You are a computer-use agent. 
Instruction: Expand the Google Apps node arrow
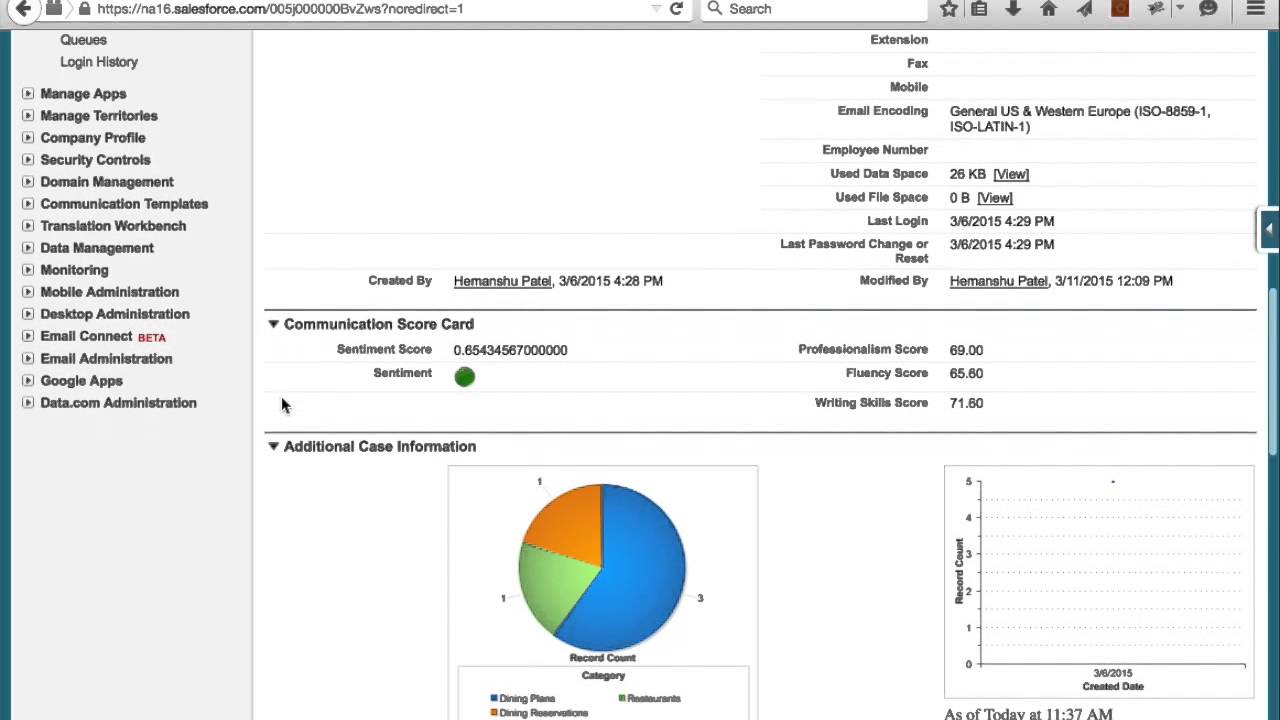pos(28,381)
